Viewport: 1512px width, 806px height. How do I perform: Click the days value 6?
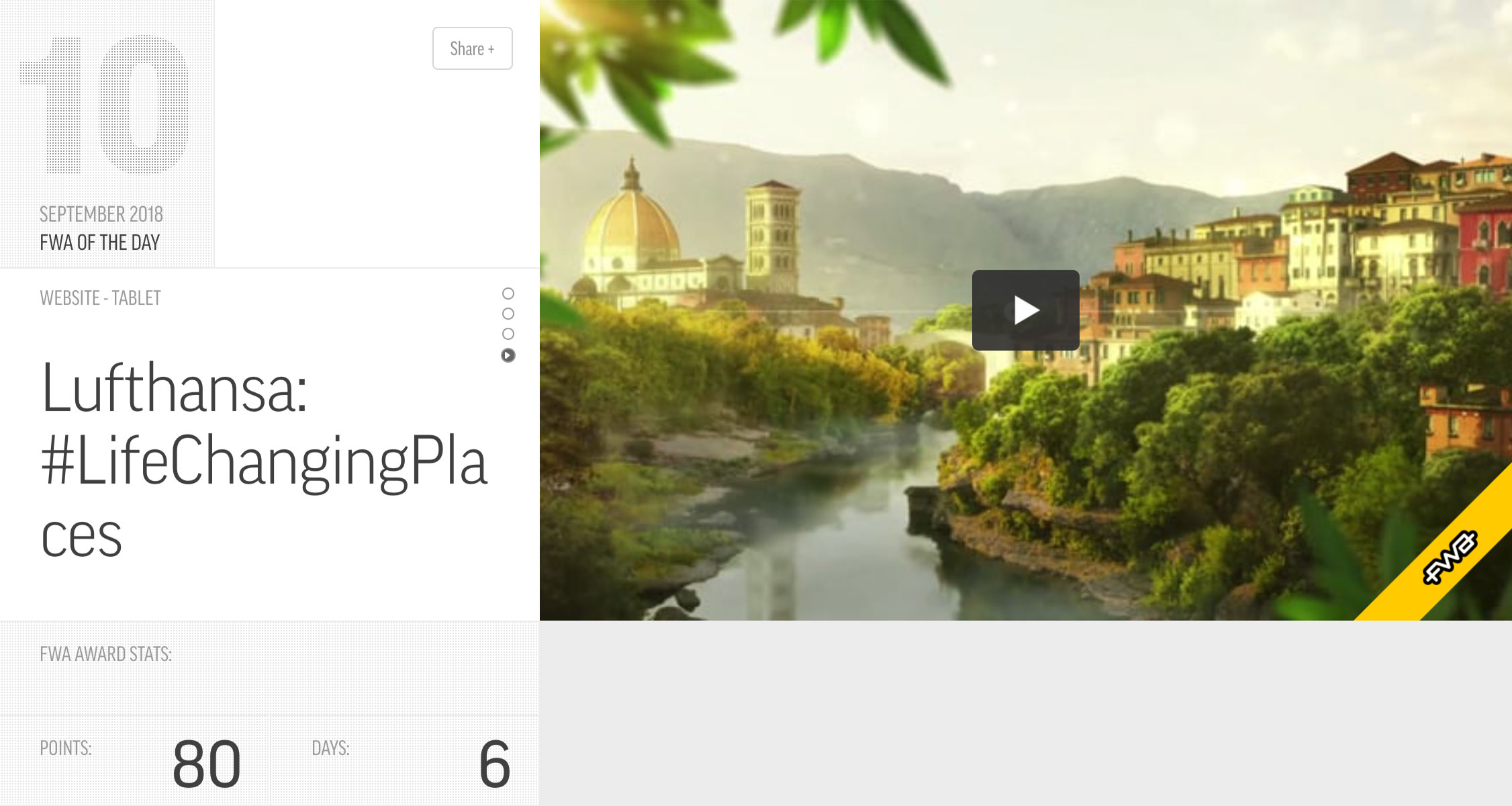pyautogui.click(x=495, y=764)
